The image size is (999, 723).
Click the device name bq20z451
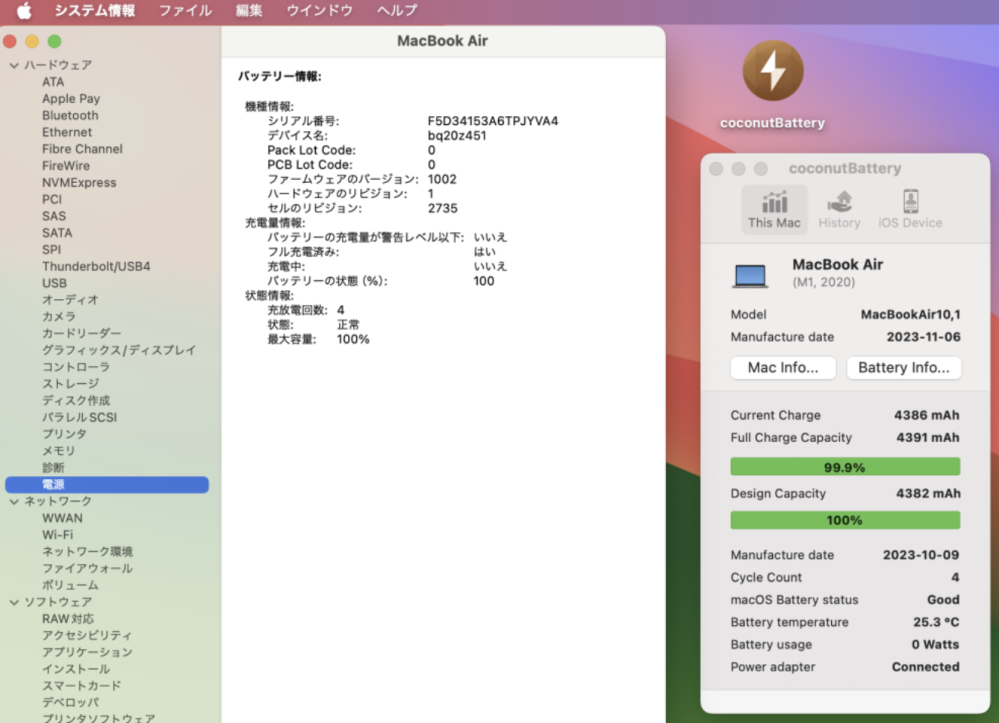(x=457, y=136)
